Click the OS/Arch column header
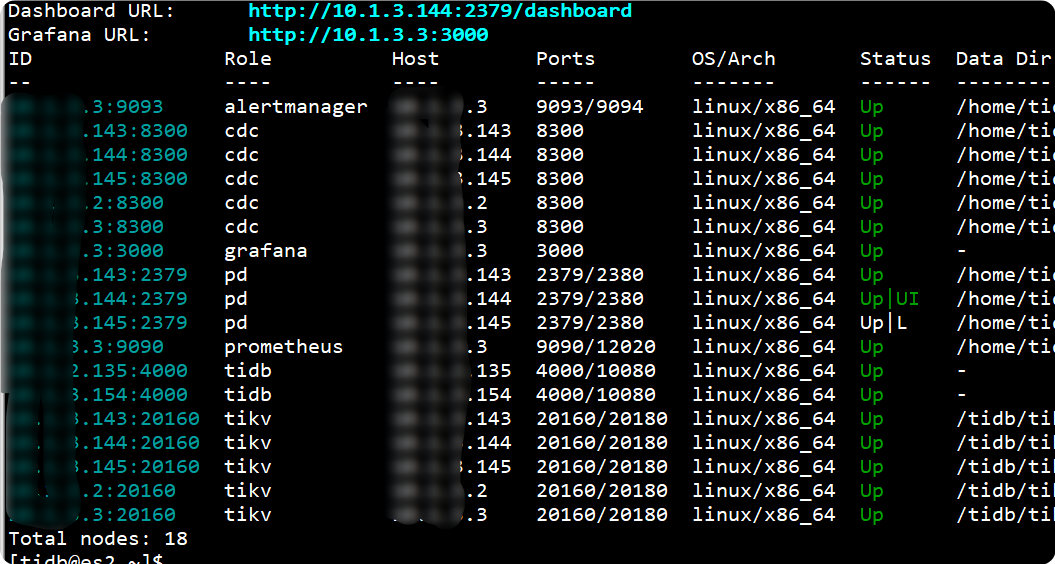Image resolution: width=1055 pixels, height=564 pixels. pyautogui.click(x=733, y=59)
